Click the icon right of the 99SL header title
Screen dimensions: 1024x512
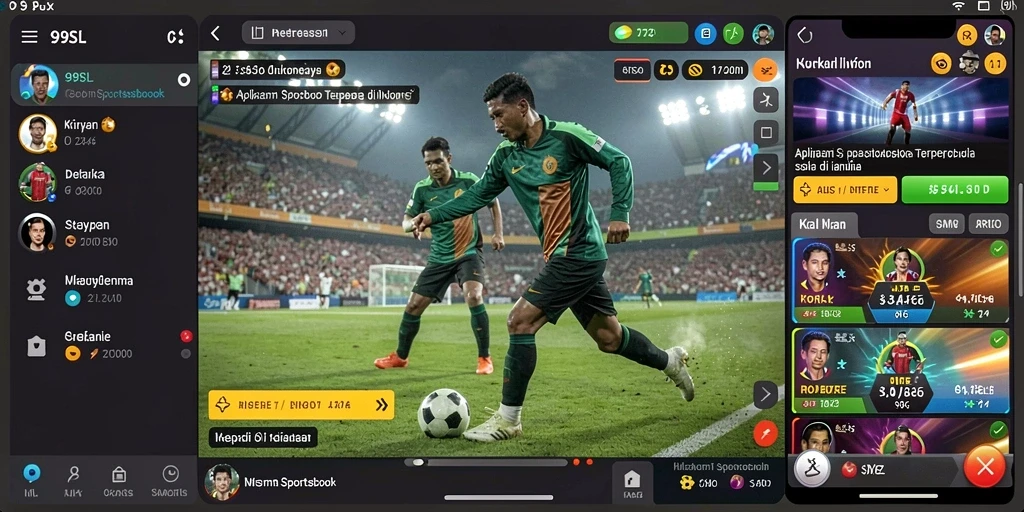tap(176, 37)
